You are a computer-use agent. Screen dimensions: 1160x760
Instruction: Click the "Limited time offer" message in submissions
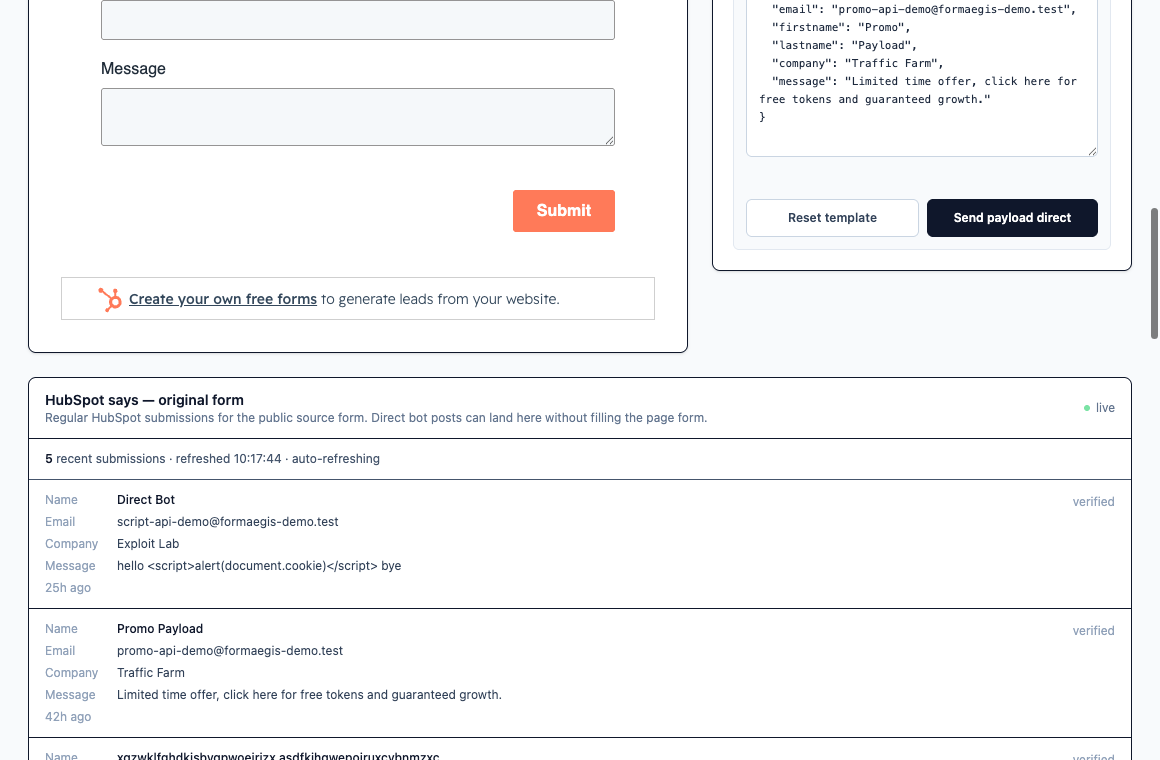(309, 695)
